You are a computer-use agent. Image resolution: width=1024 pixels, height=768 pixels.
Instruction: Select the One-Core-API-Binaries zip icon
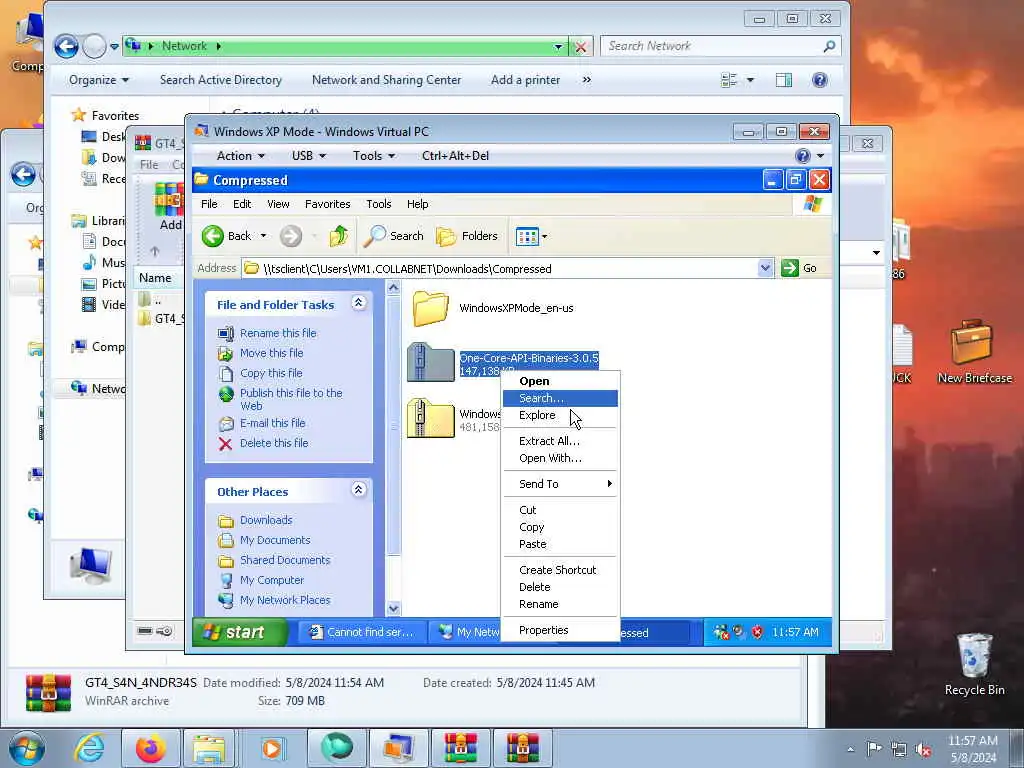point(430,362)
